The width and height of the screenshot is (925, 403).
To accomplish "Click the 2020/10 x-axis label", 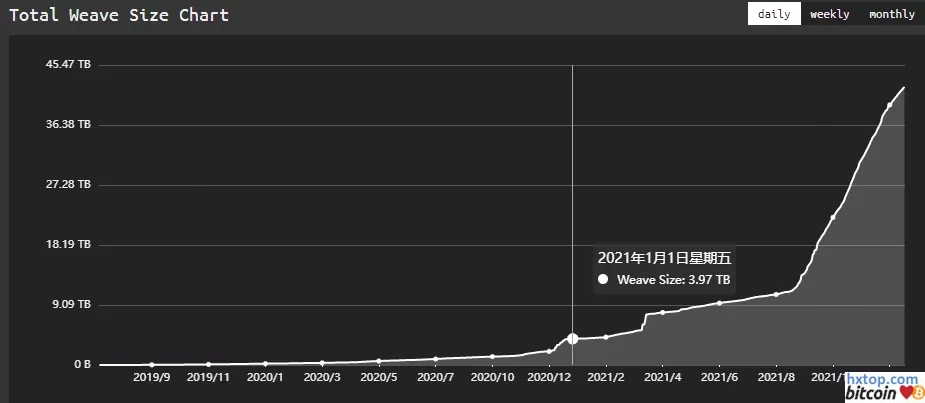I will point(492,378).
